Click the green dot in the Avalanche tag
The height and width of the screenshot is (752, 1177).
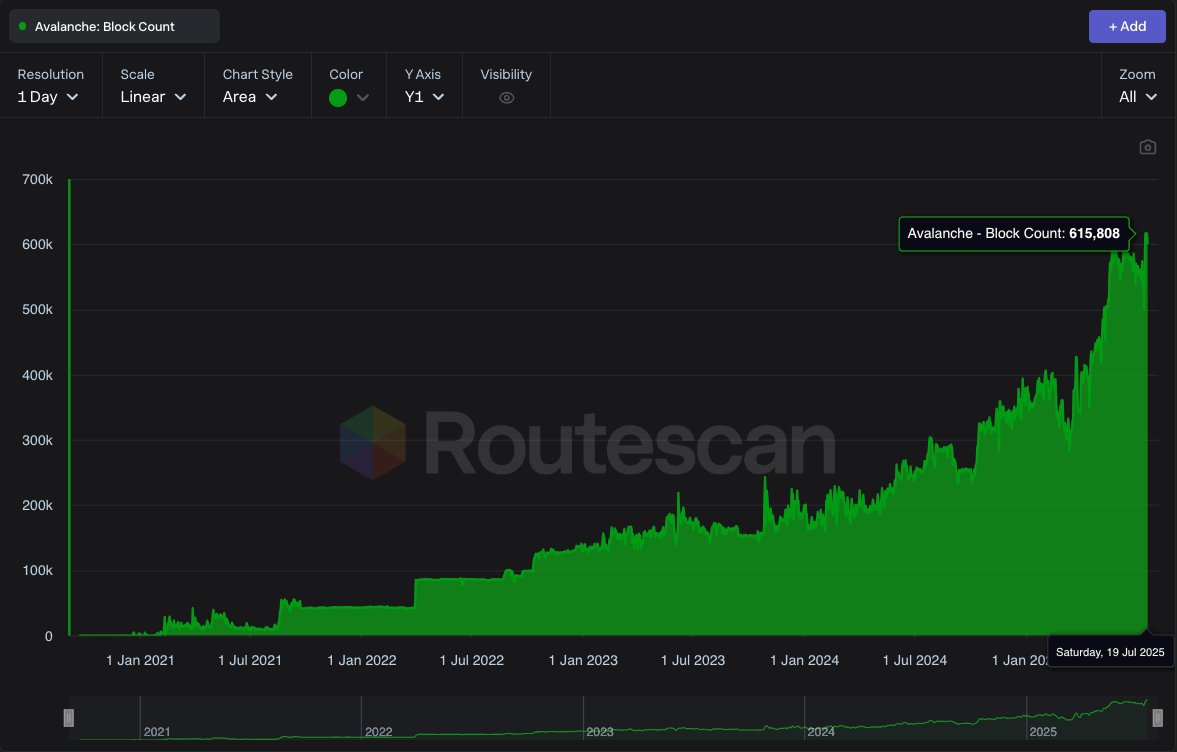(23, 26)
